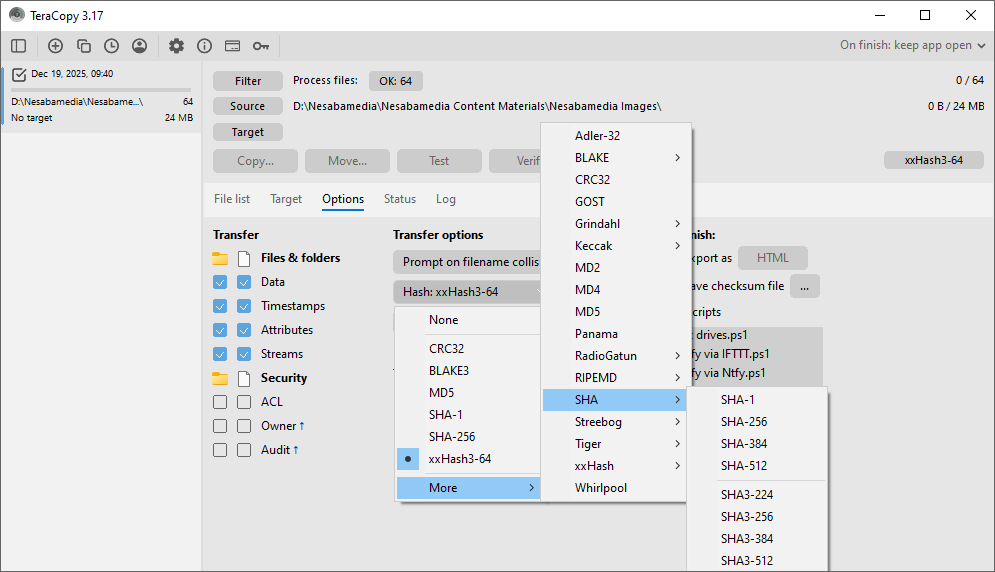Click the duplicate windows toolbar icon
This screenshot has height=572, width=995.
[x=84, y=46]
